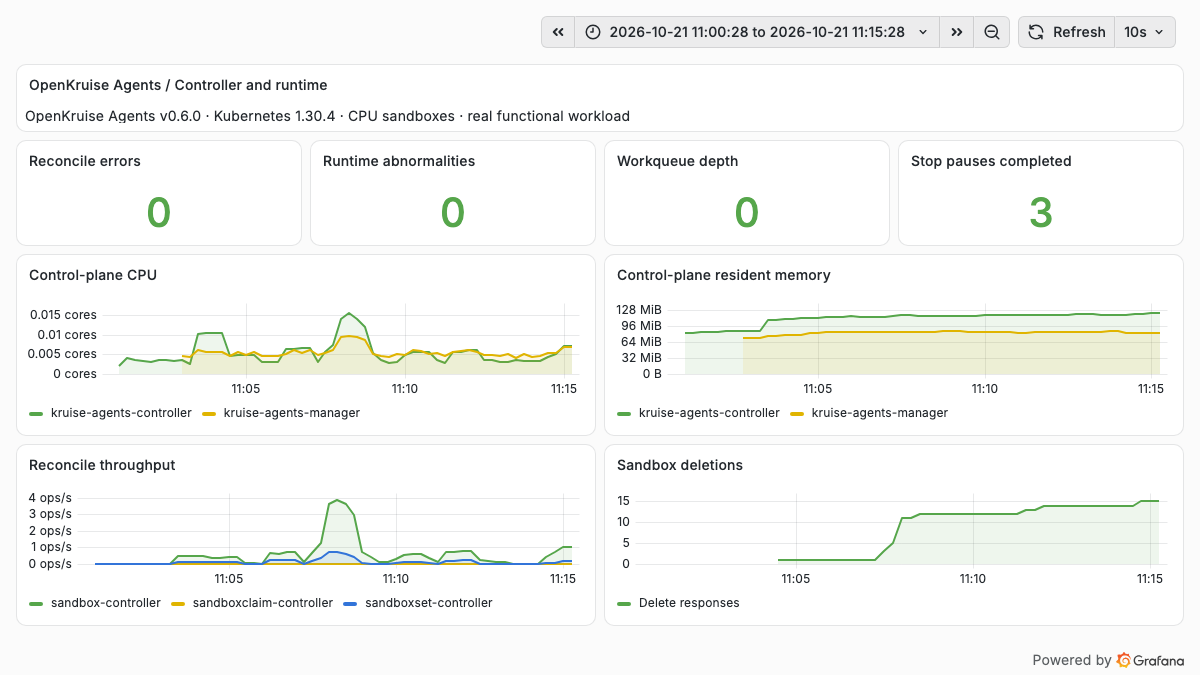Image resolution: width=1200 pixels, height=675 pixels.
Task: Open the time range picker dropdown
Action: point(757,32)
